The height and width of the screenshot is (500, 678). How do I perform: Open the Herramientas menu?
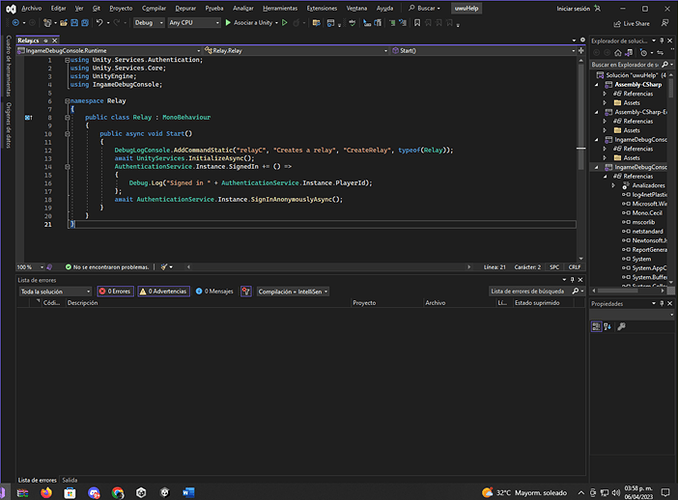tap(280, 8)
